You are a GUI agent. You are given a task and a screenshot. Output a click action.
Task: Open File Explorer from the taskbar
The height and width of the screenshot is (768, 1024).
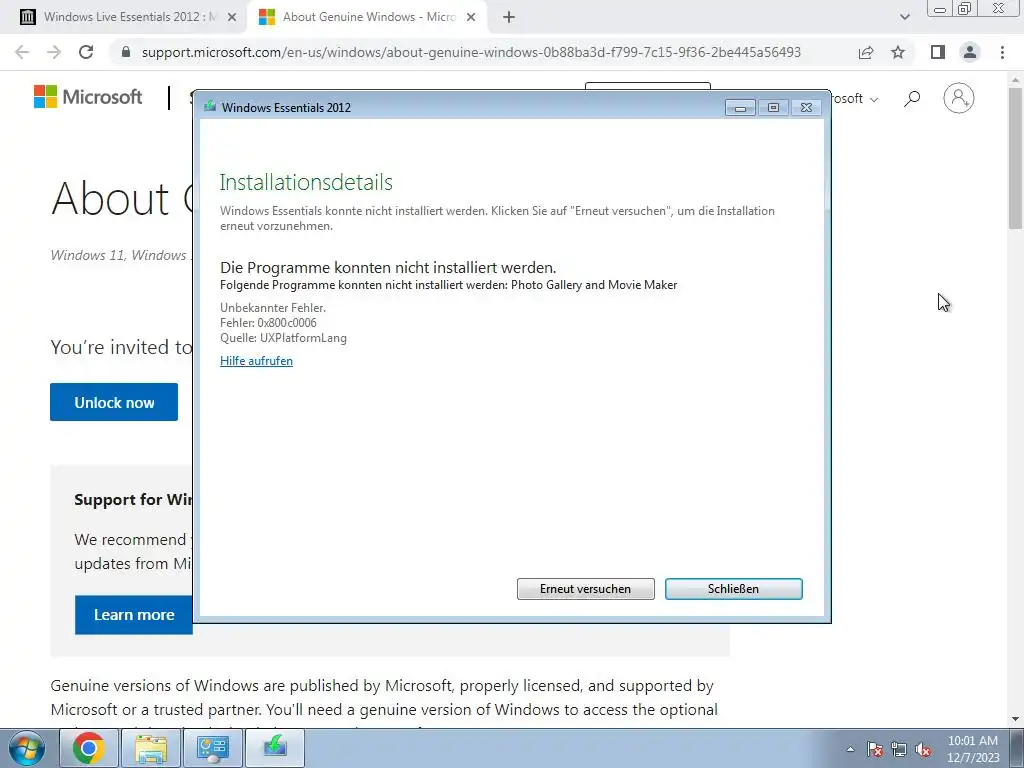pyautogui.click(x=151, y=748)
